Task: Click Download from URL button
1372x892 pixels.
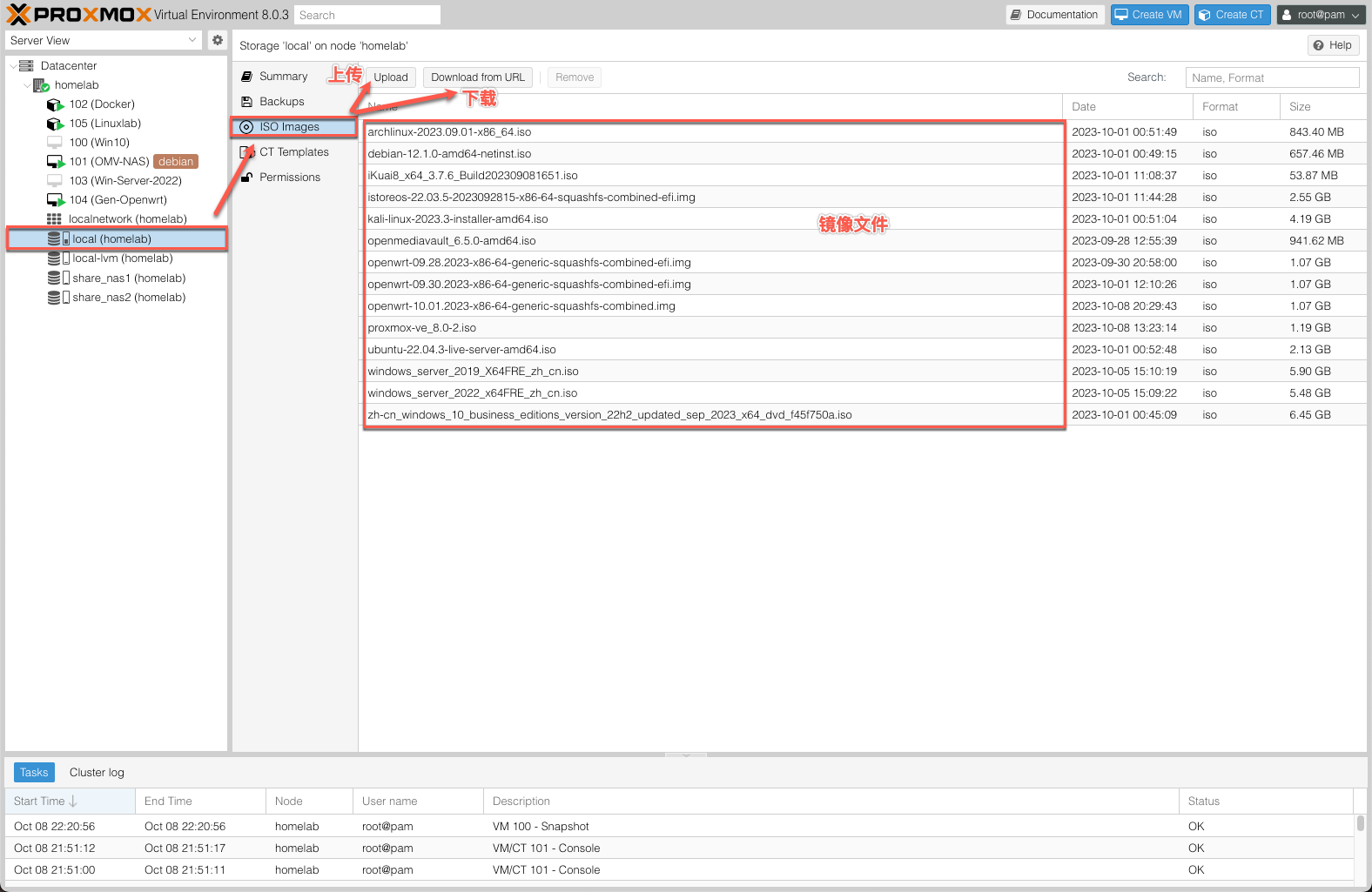Action: 478,77
